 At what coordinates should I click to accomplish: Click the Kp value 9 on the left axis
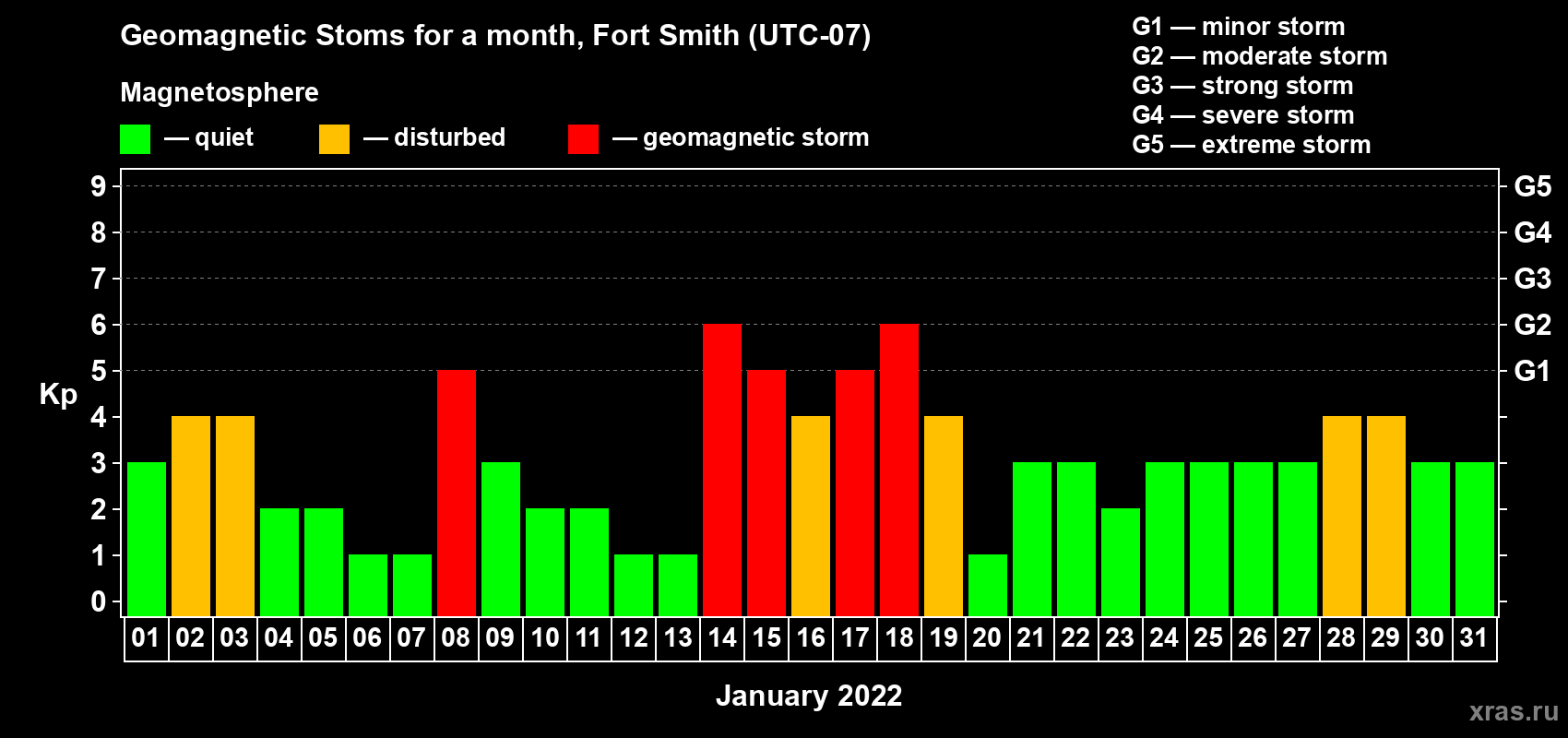[x=99, y=186]
